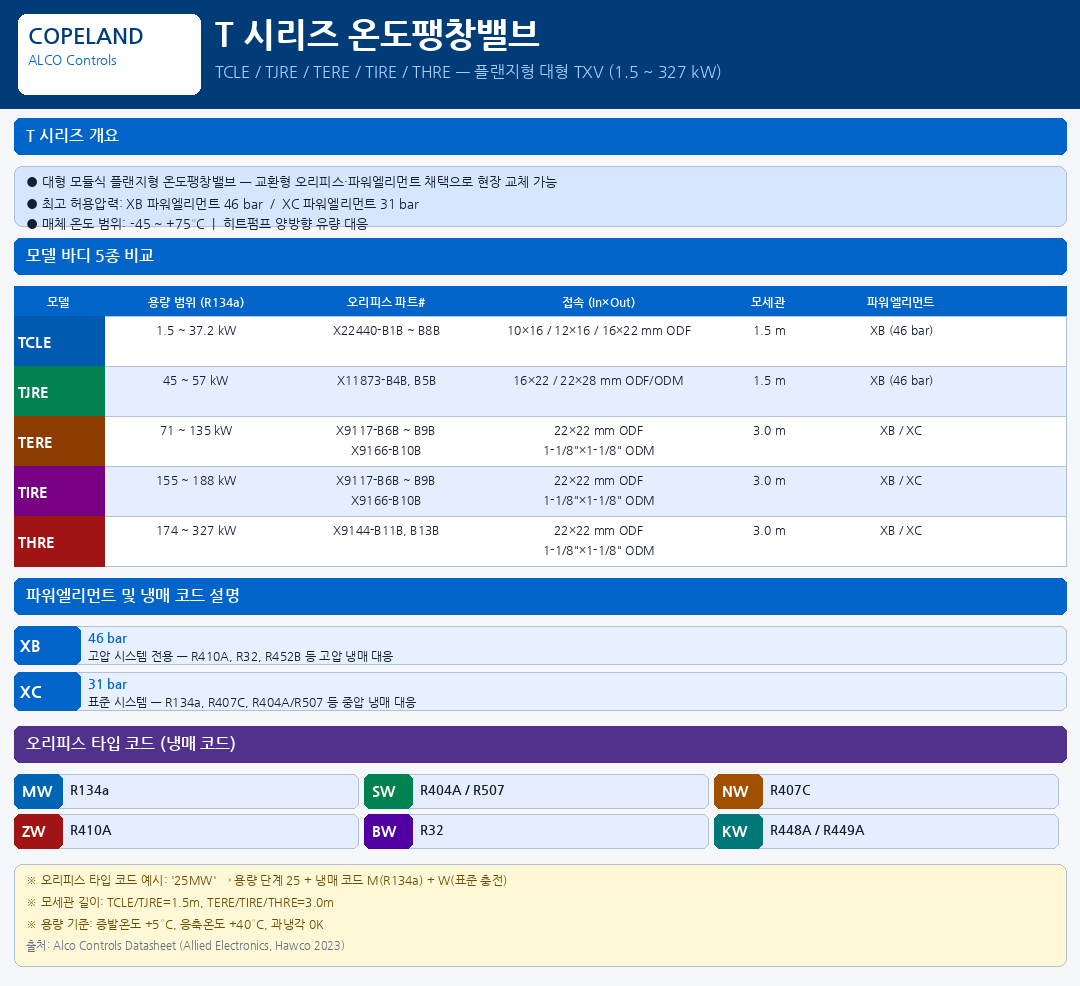Click the '용량 범위 (R134a)' column header
The height and width of the screenshot is (986, 1080).
pyautogui.click(x=196, y=302)
